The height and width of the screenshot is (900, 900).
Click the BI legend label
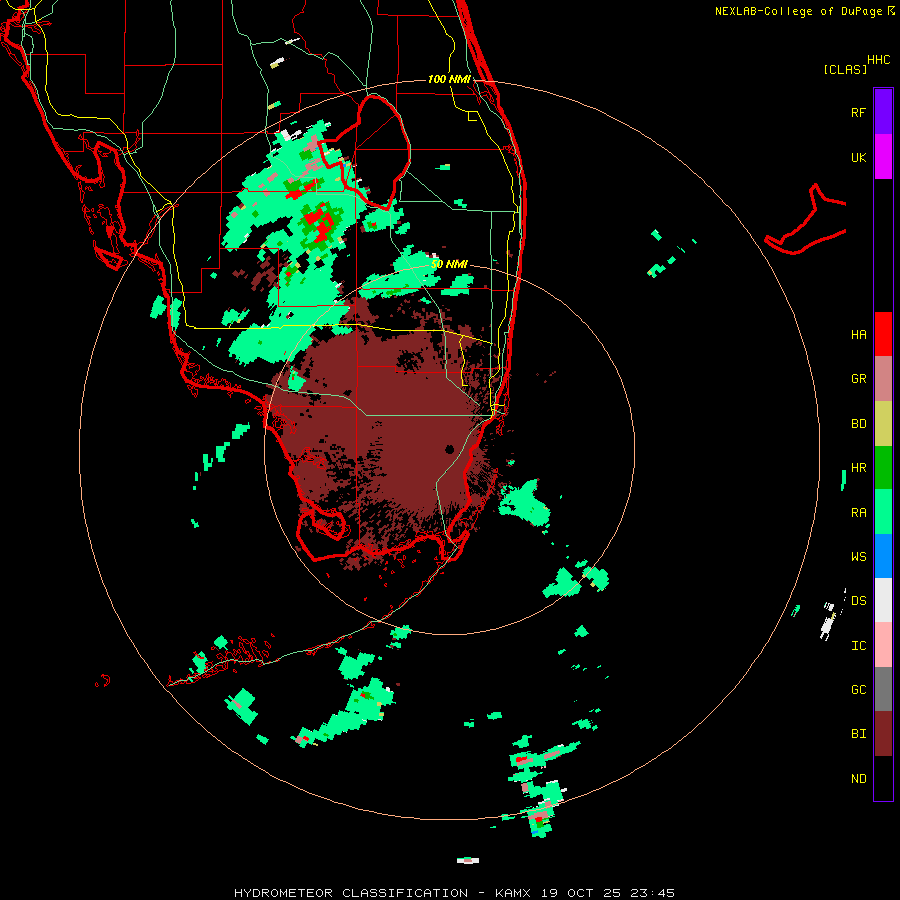click(858, 734)
